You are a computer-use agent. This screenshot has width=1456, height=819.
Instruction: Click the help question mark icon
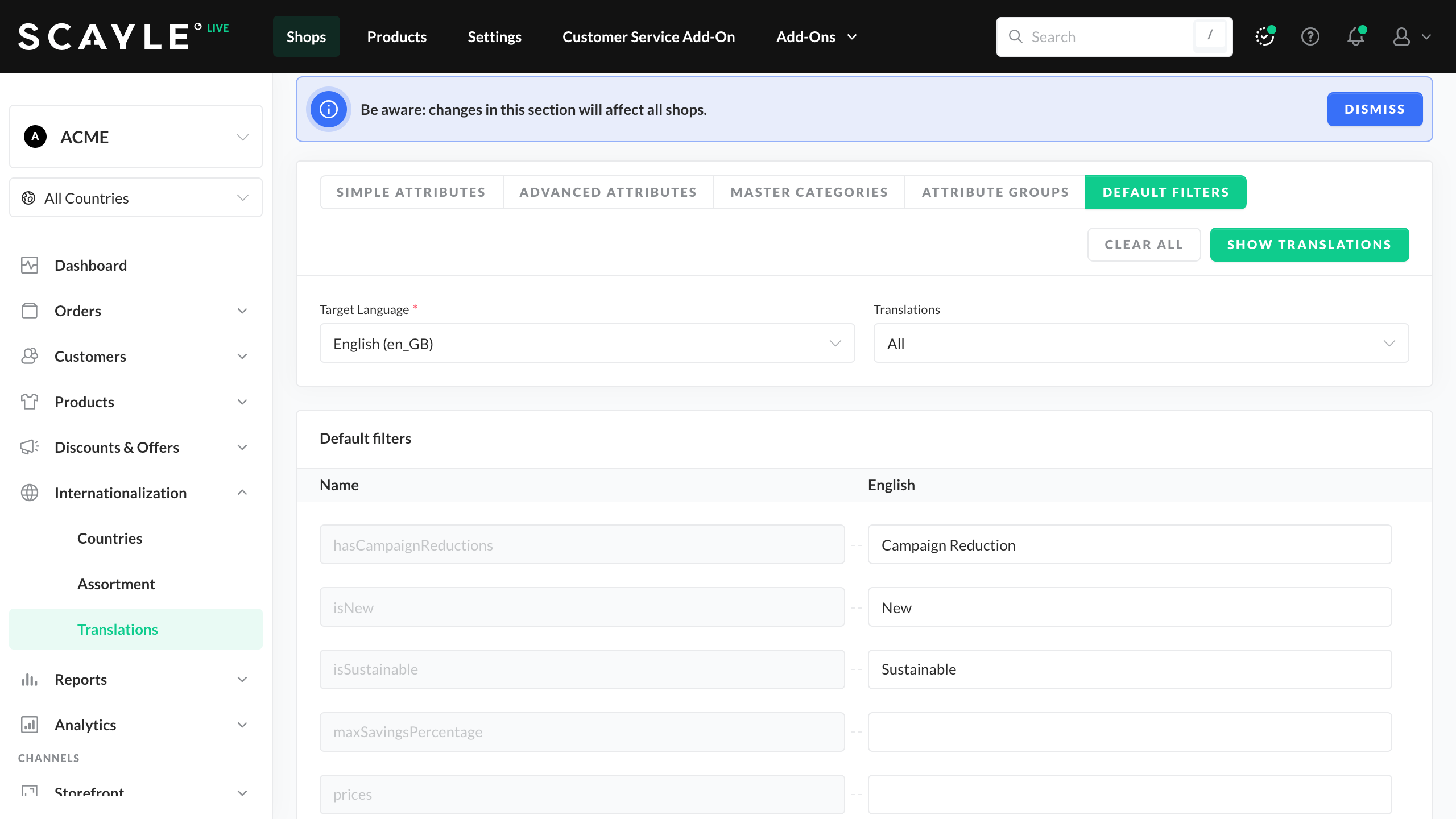(x=1310, y=37)
